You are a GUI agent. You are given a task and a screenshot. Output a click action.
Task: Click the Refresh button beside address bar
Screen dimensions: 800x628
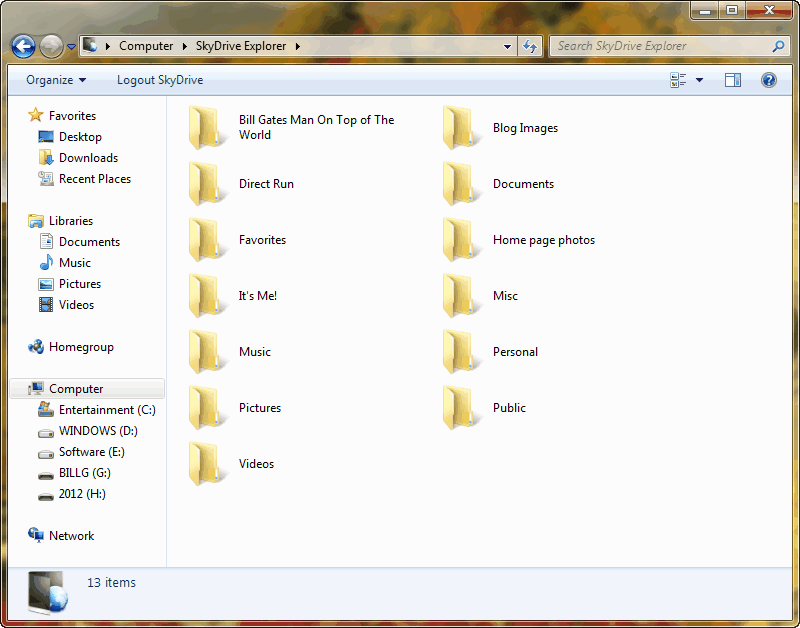[x=530, y=46]
